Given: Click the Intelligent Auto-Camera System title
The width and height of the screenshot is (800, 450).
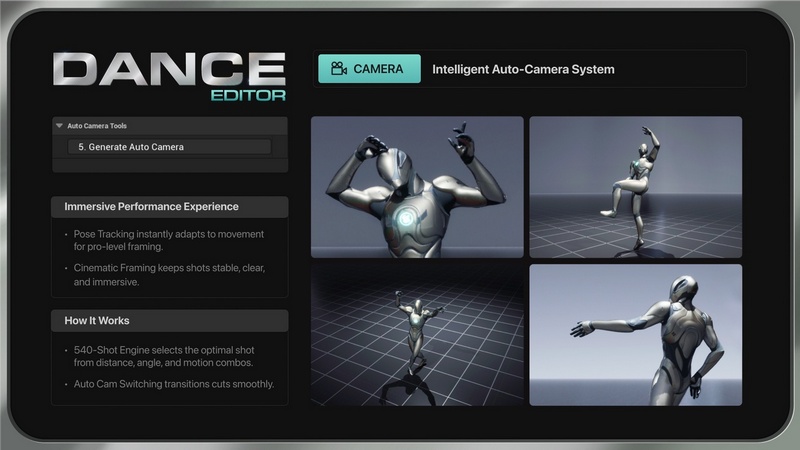Looking at the screenshot, I should (523, 69).
